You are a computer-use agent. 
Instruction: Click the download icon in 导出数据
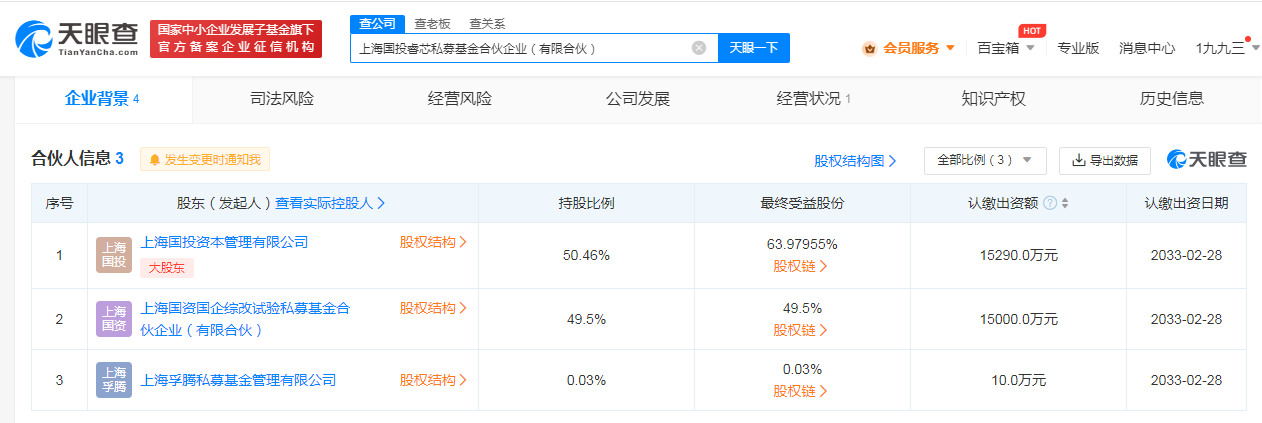tap(1079, 160)
